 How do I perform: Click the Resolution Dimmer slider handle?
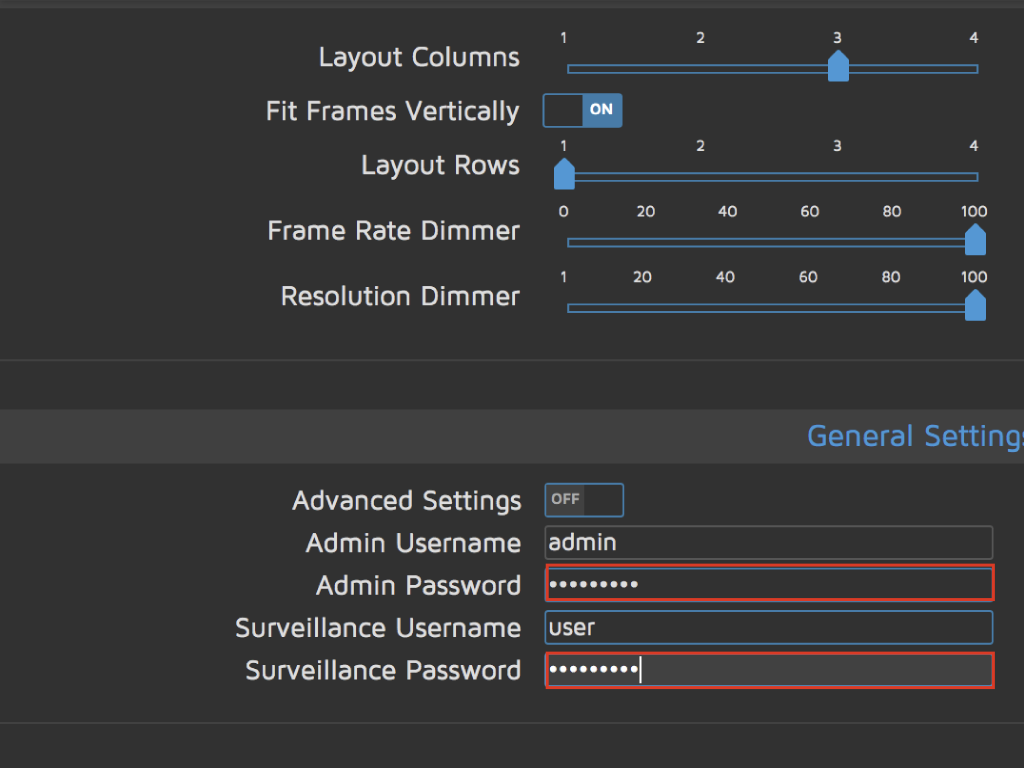[975, 305]
